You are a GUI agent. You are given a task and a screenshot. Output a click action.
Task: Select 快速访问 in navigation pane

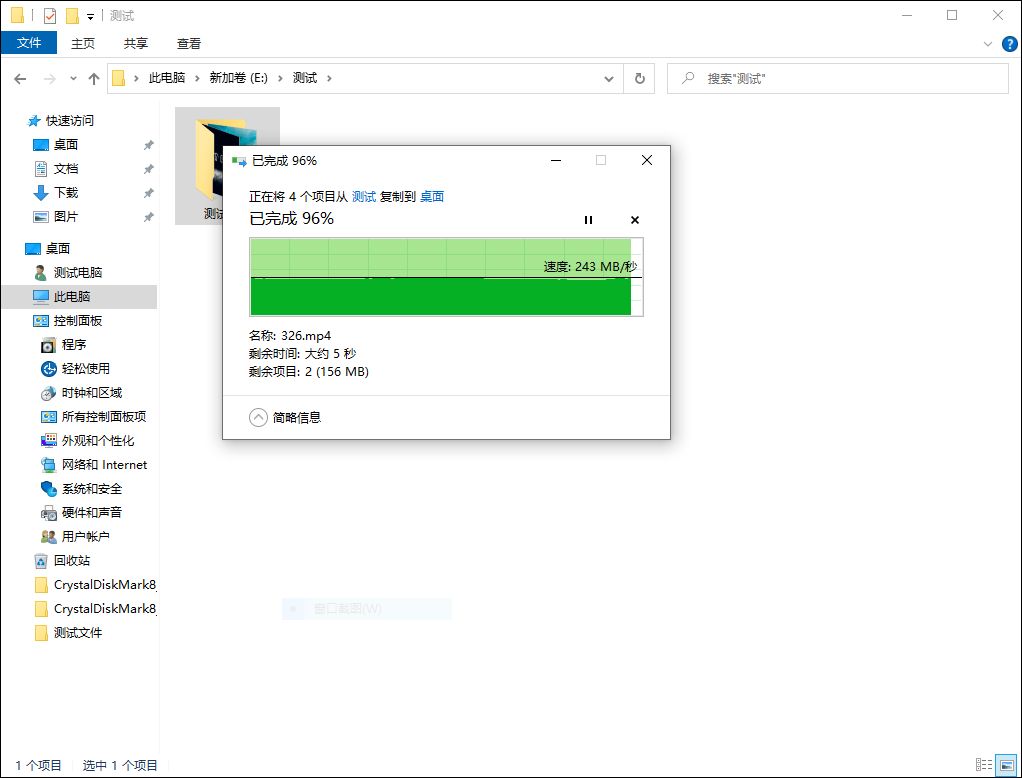[70, 121]
